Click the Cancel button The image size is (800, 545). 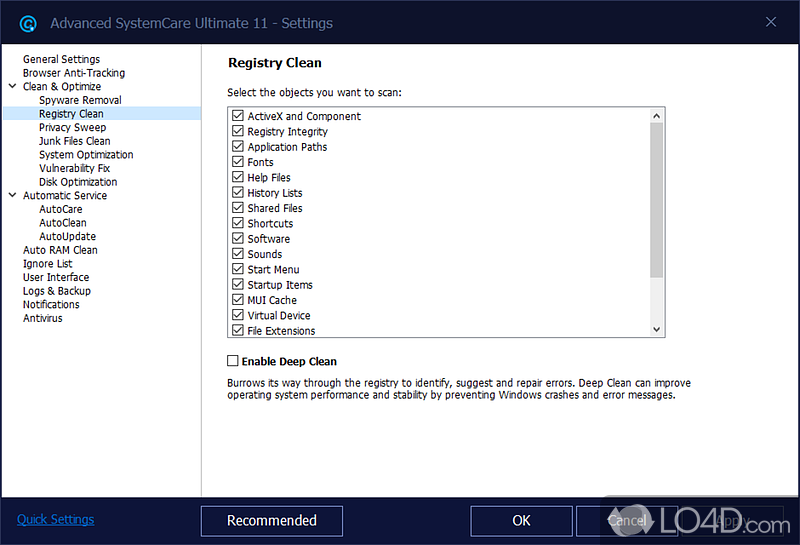(626, 520)
